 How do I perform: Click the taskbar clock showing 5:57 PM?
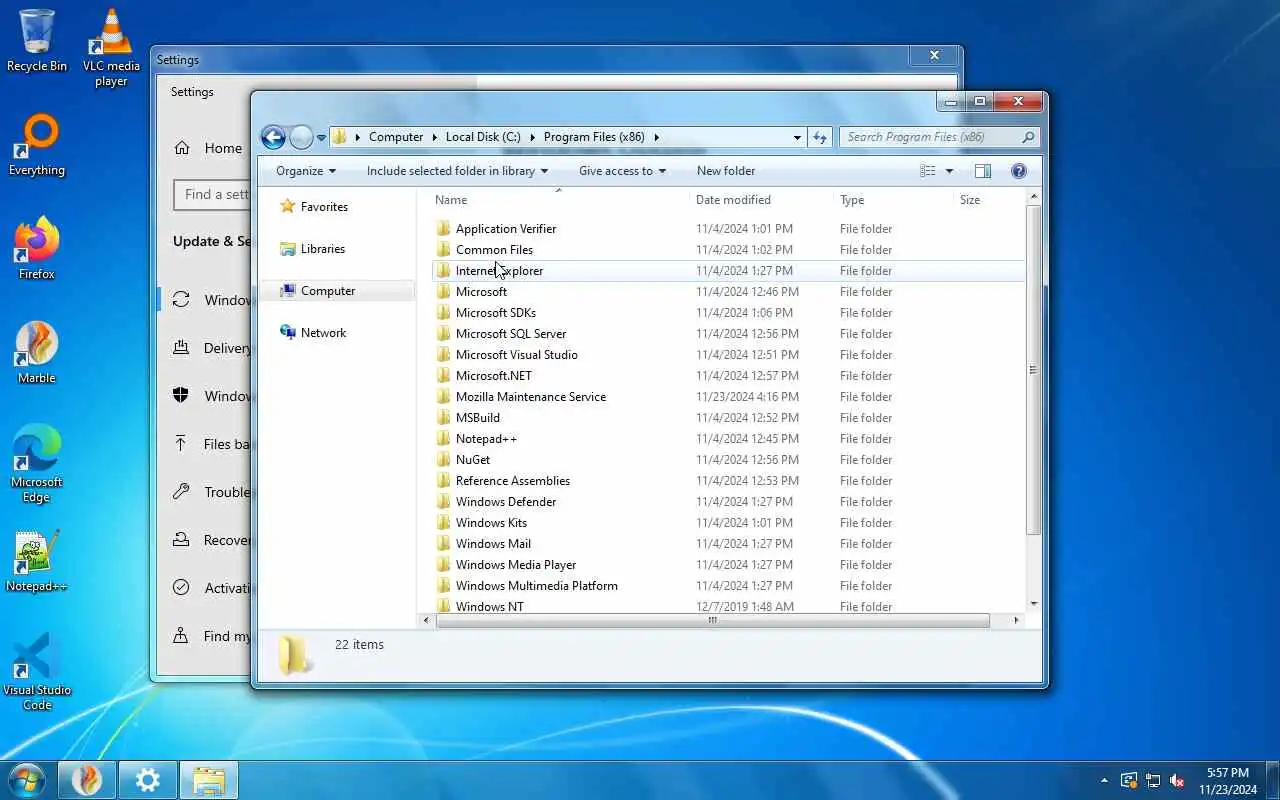pyautogui.click(x=1228, y=781)
